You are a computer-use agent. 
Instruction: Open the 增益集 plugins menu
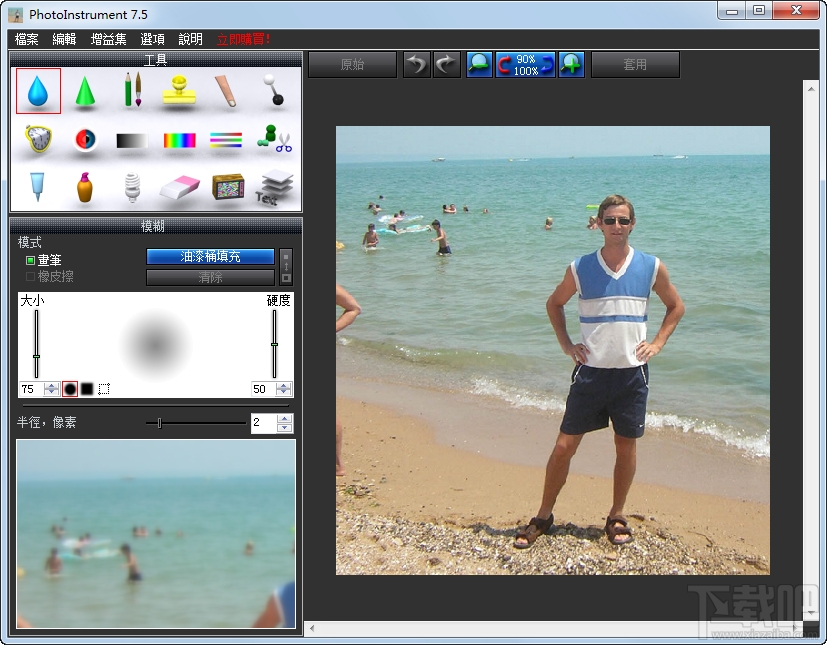click(109, 39)
